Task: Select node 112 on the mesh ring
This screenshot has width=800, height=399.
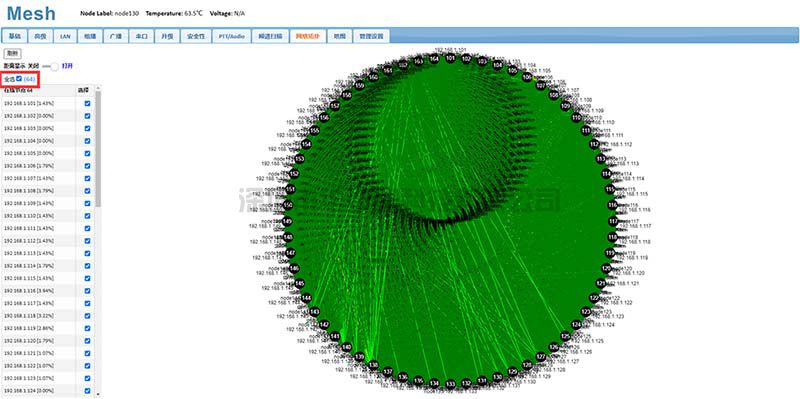Action: [x=594, y=144]
